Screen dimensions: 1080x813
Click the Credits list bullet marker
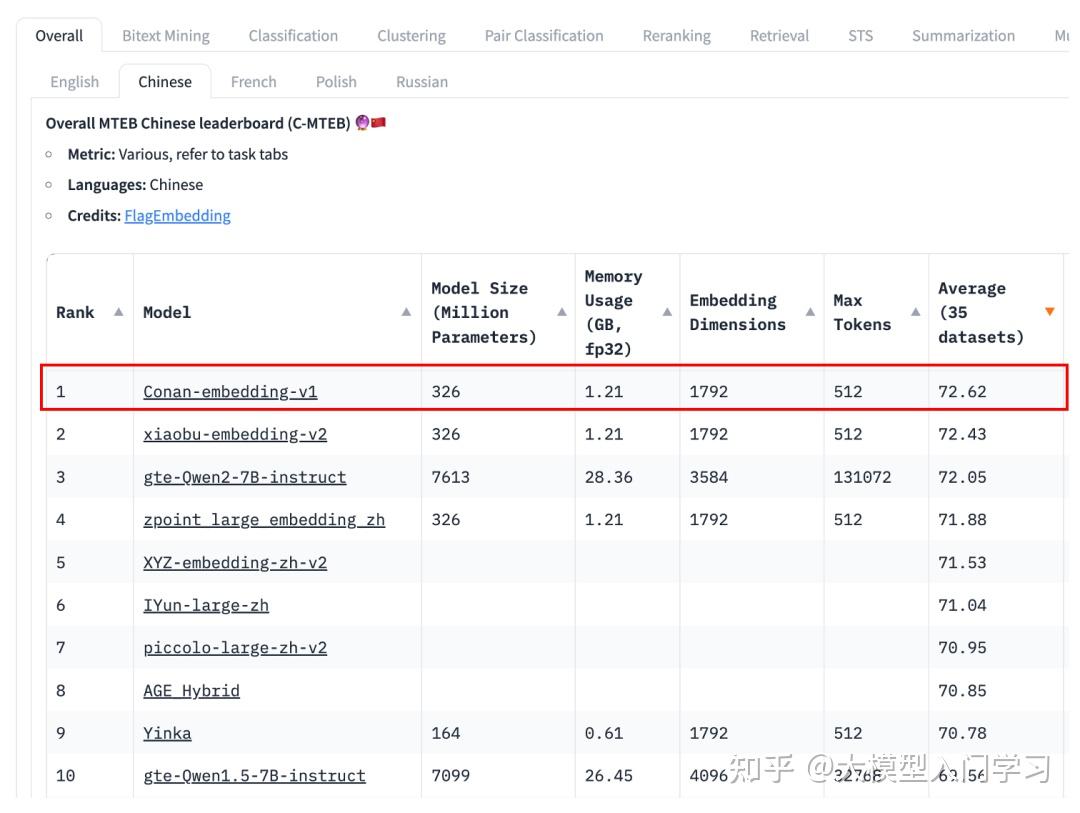click(48, 215)
